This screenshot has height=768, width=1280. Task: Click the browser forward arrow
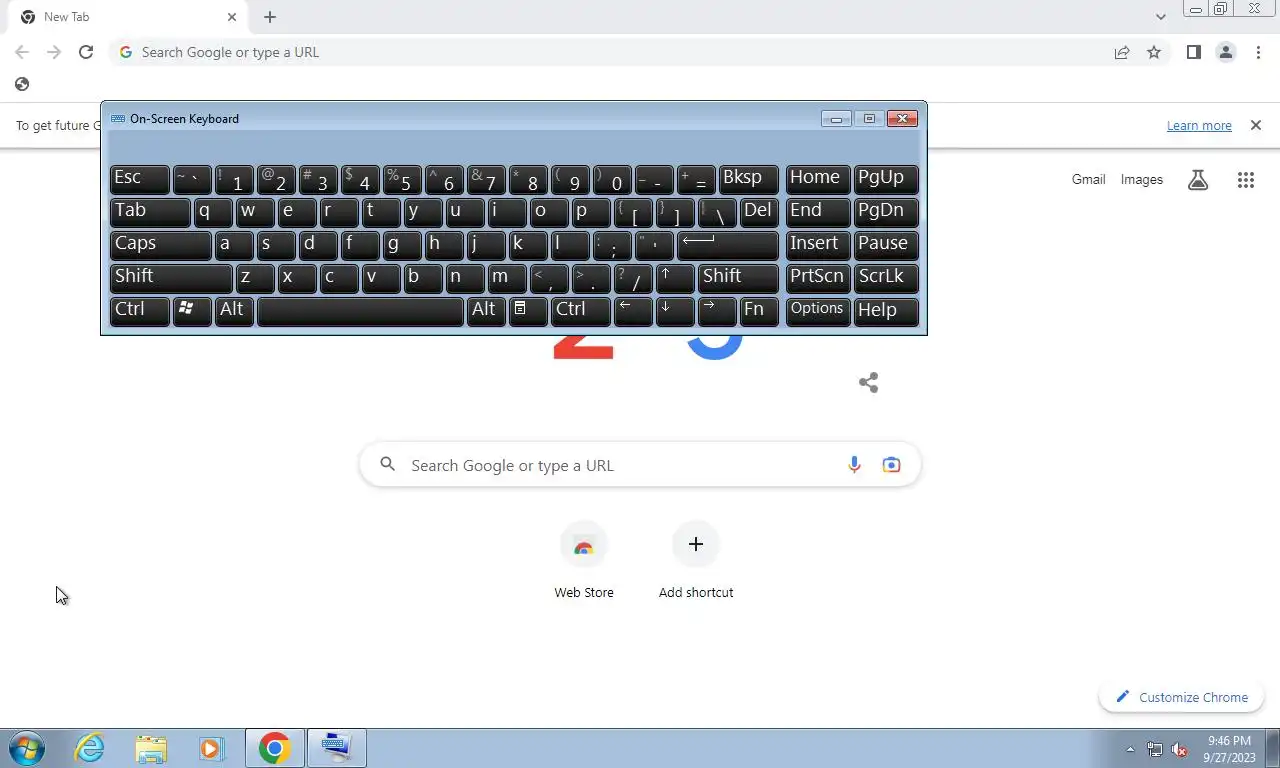[54, 52]
